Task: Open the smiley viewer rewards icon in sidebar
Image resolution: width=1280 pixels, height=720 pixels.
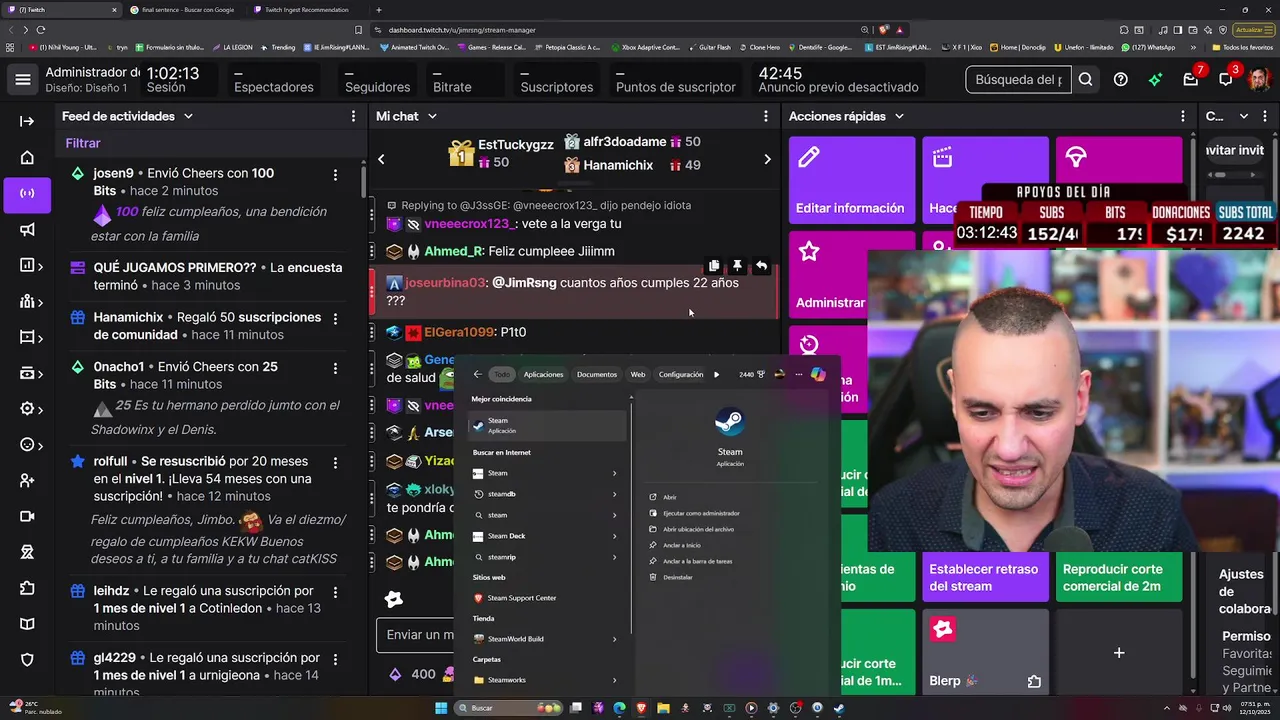Action: pos(27,445)
